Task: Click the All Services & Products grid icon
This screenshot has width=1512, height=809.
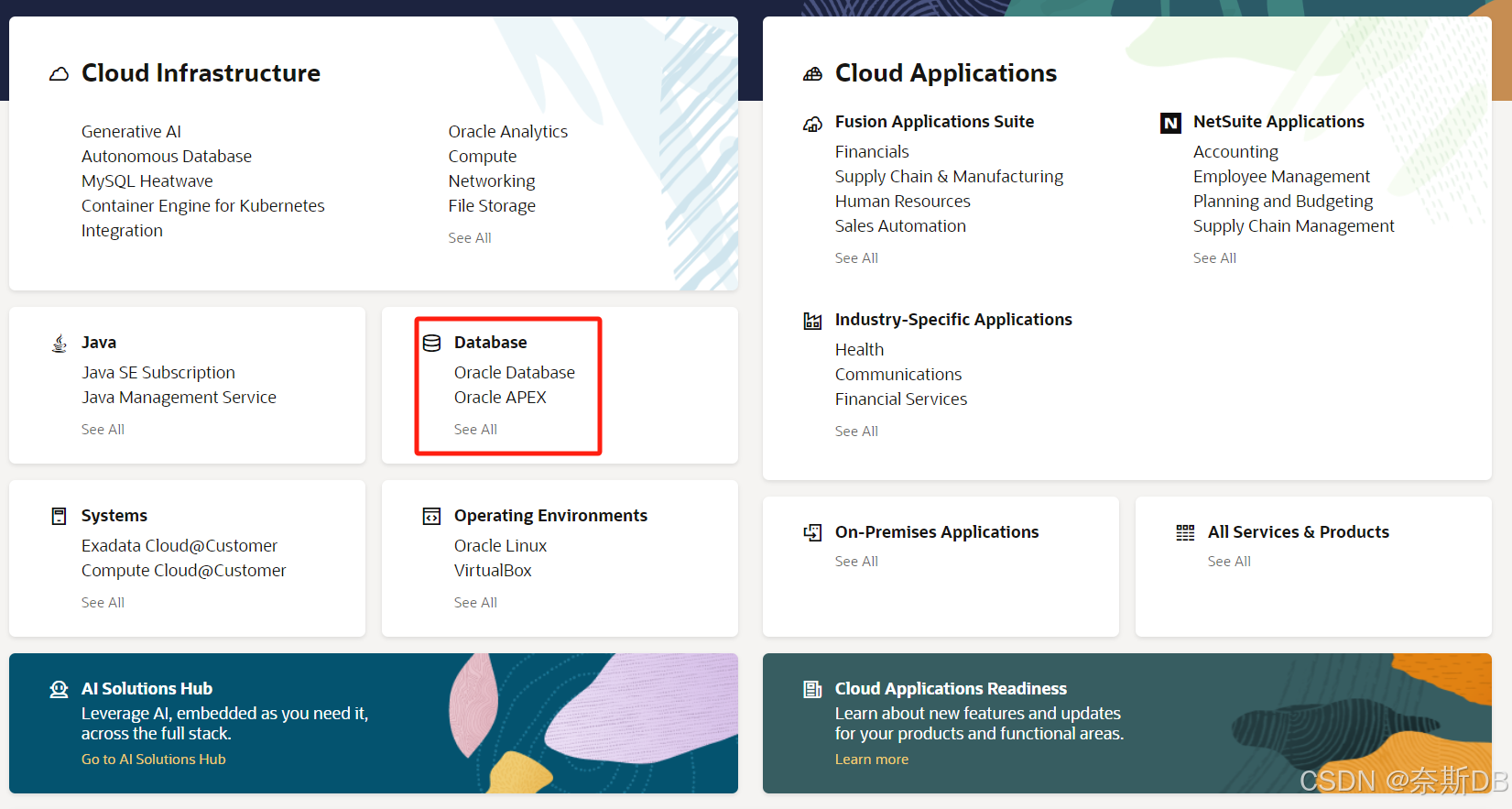Action: point(1185,533)
